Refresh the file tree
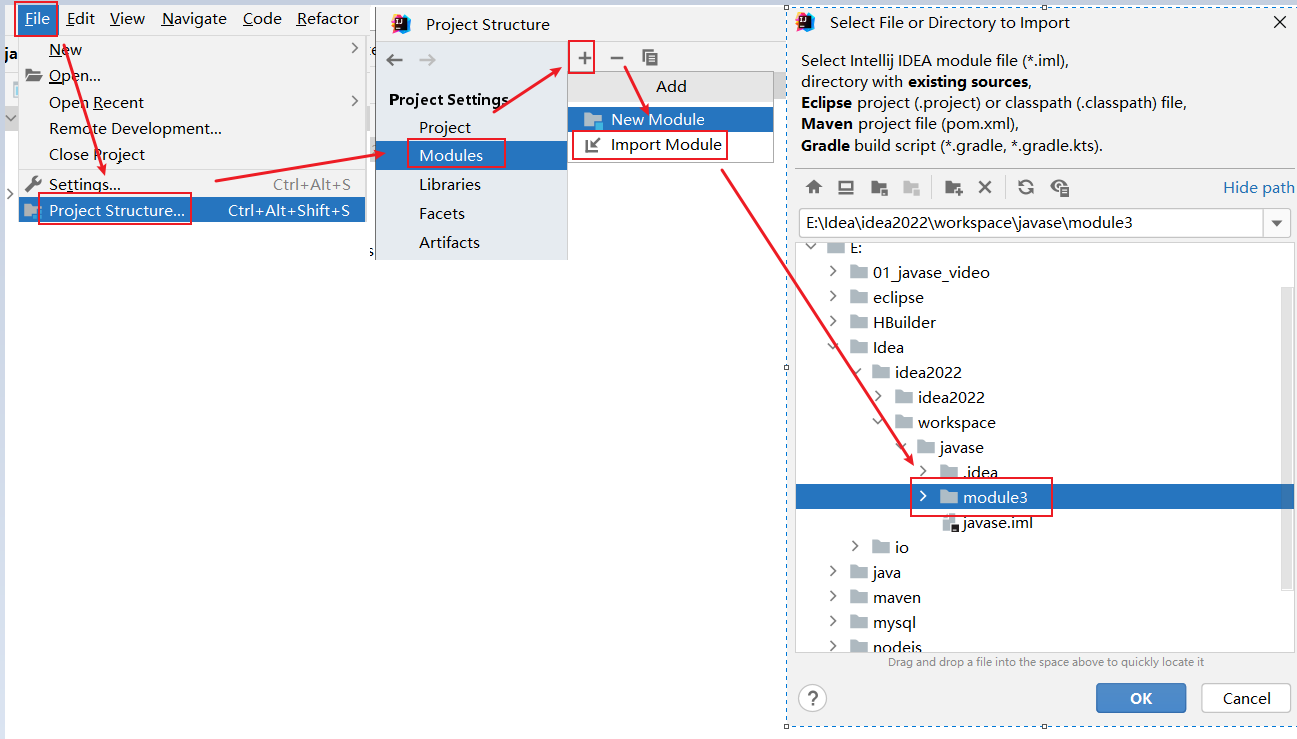Viewport: 1297px width, 739px height. pos(1026,187)
